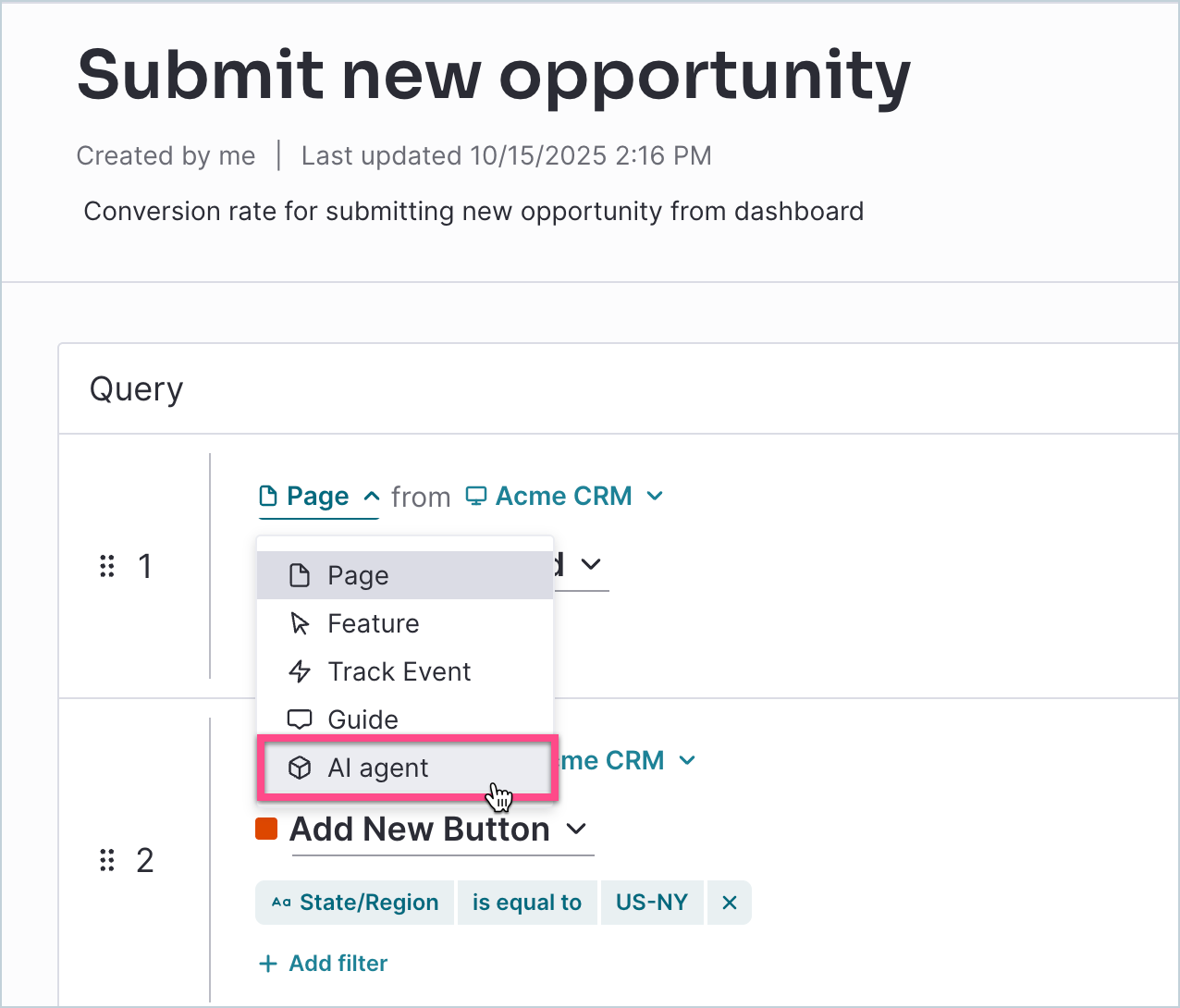Click the cursor icon beside Feature

[x=300, y=623]
